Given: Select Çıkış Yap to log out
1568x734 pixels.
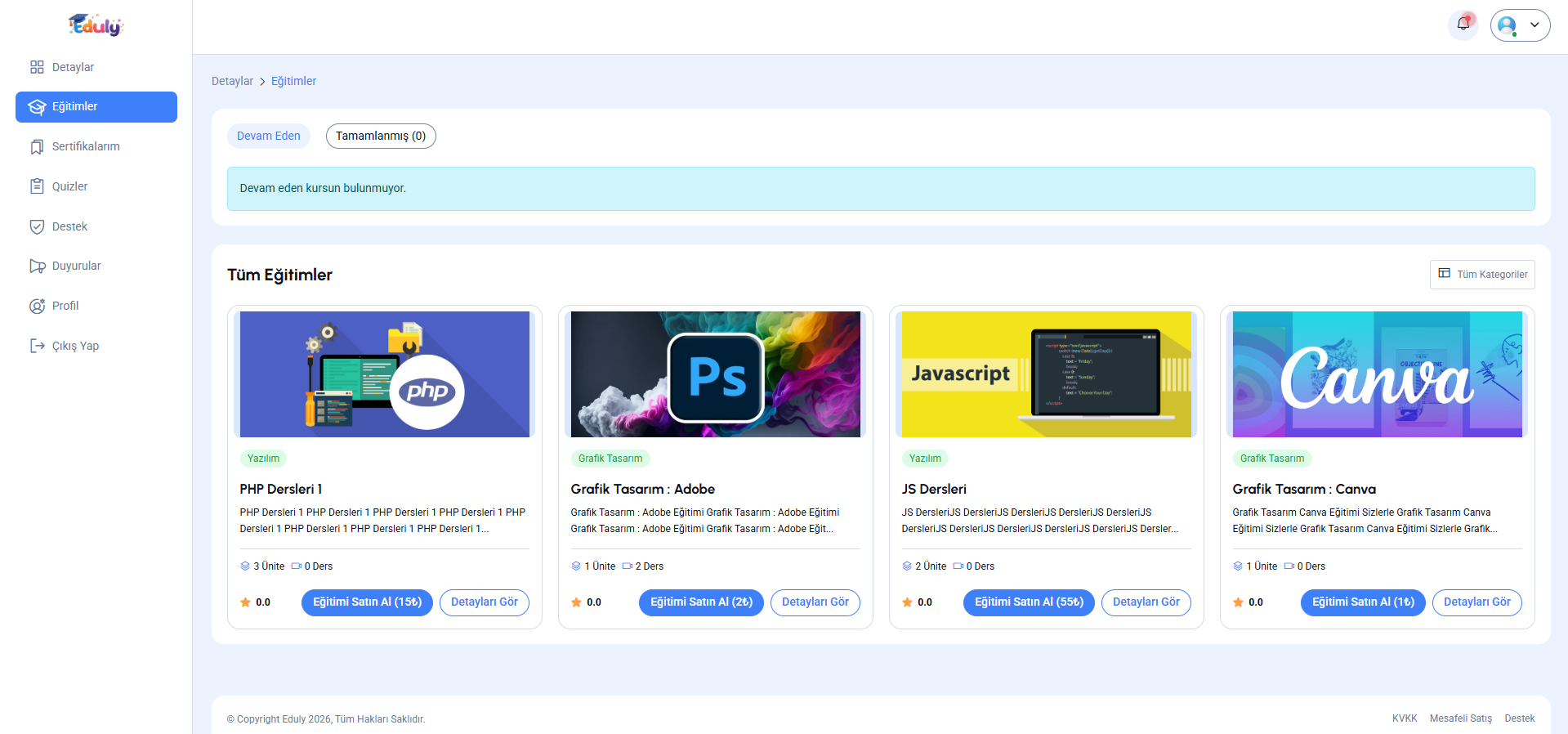Looking at the screenshot, I should (x=96, y=346).
